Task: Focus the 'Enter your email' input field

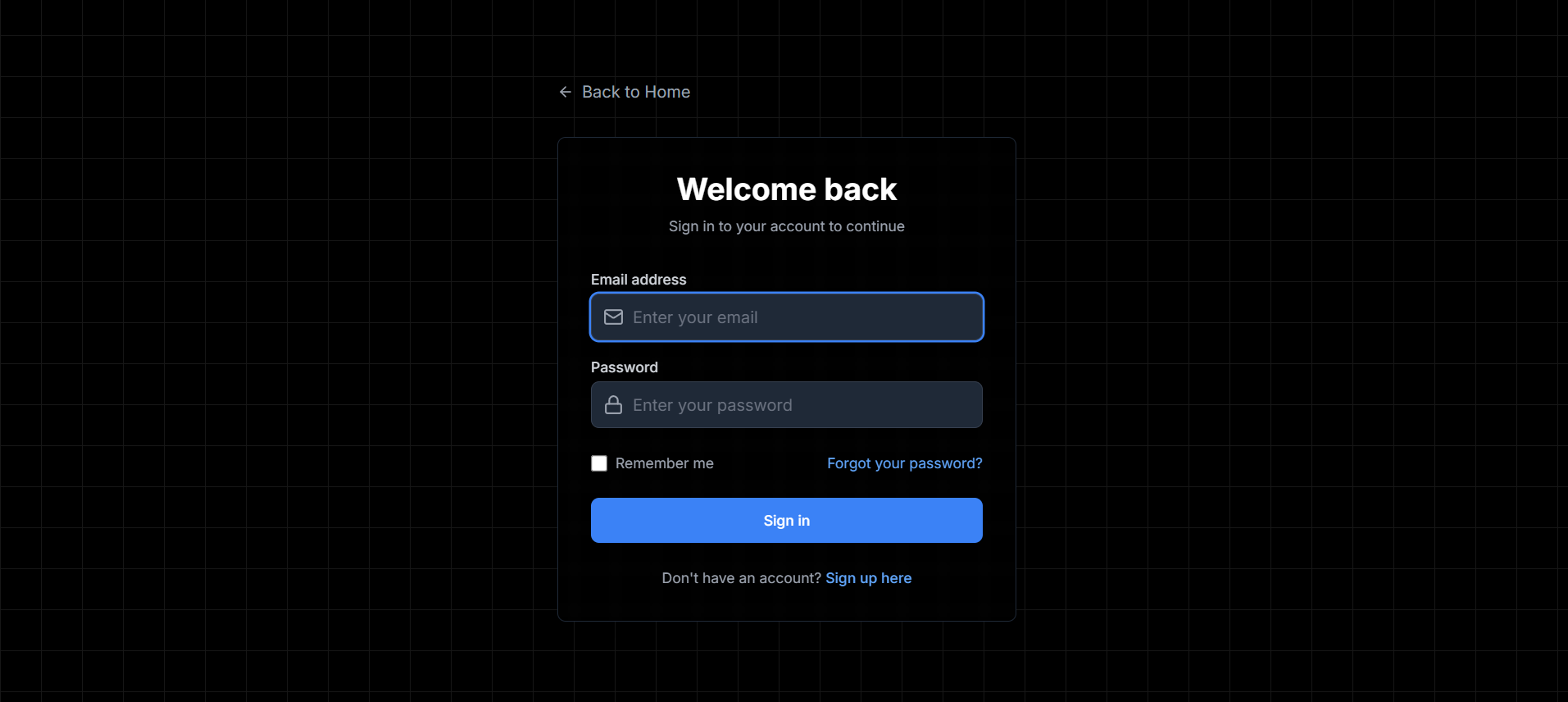Action: click(x=786, y=317)
